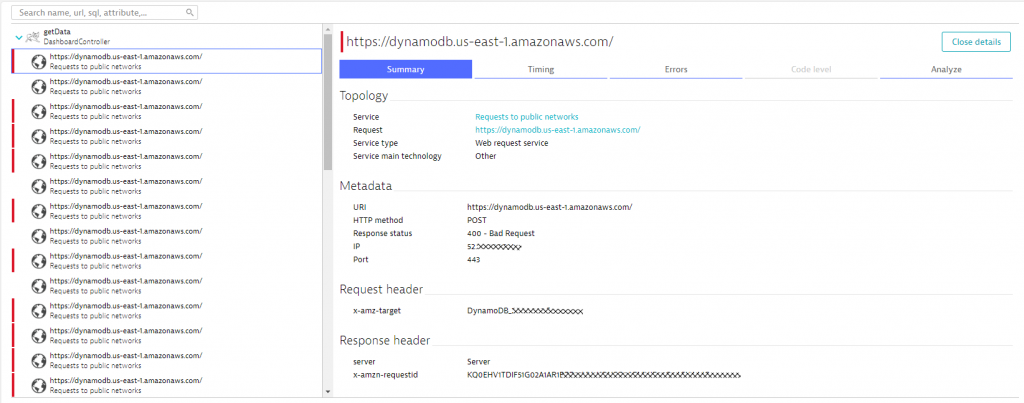The image size is (1024, 403).
Task: Switch to the Summary tab
Action: coord(406,69)
